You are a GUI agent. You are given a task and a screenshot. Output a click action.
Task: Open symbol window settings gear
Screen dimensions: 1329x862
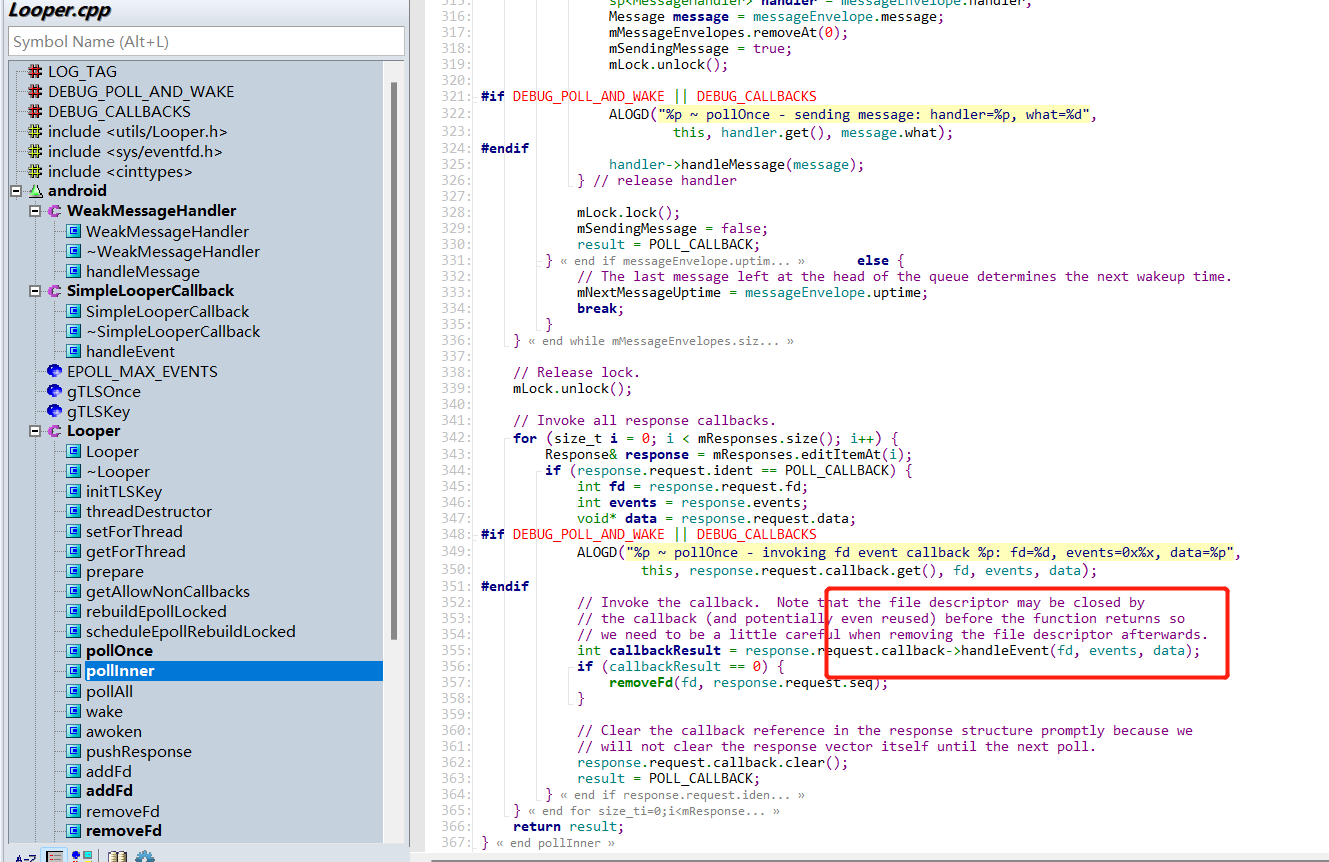[145, 856]
